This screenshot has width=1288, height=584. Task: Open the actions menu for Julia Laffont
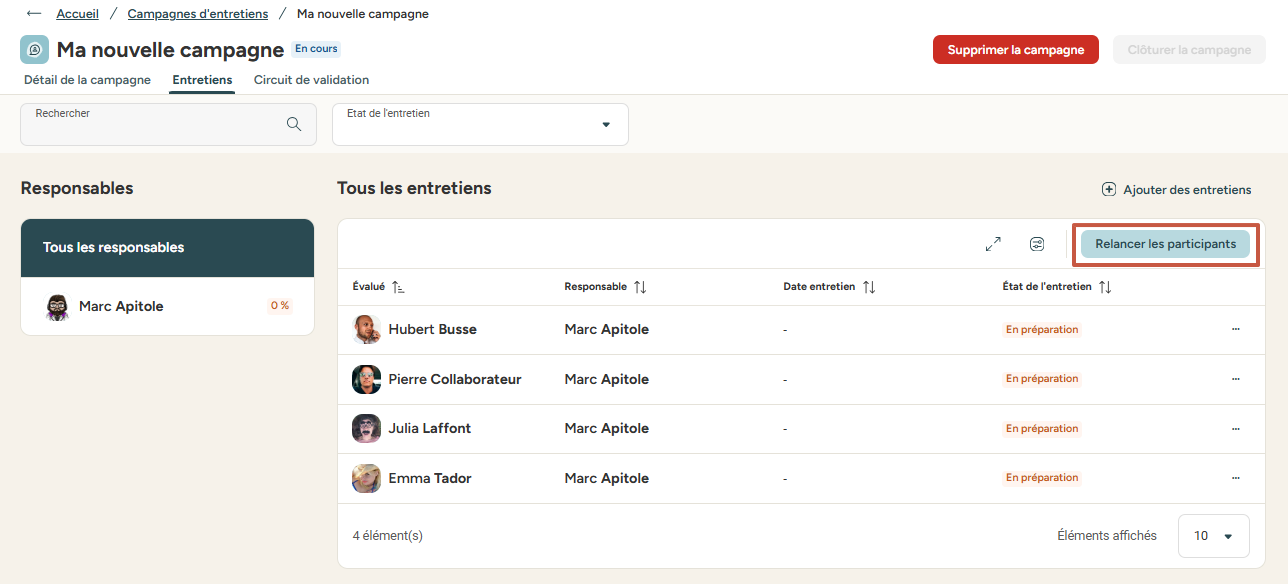pyautogui.click(x=1236, y=428)
